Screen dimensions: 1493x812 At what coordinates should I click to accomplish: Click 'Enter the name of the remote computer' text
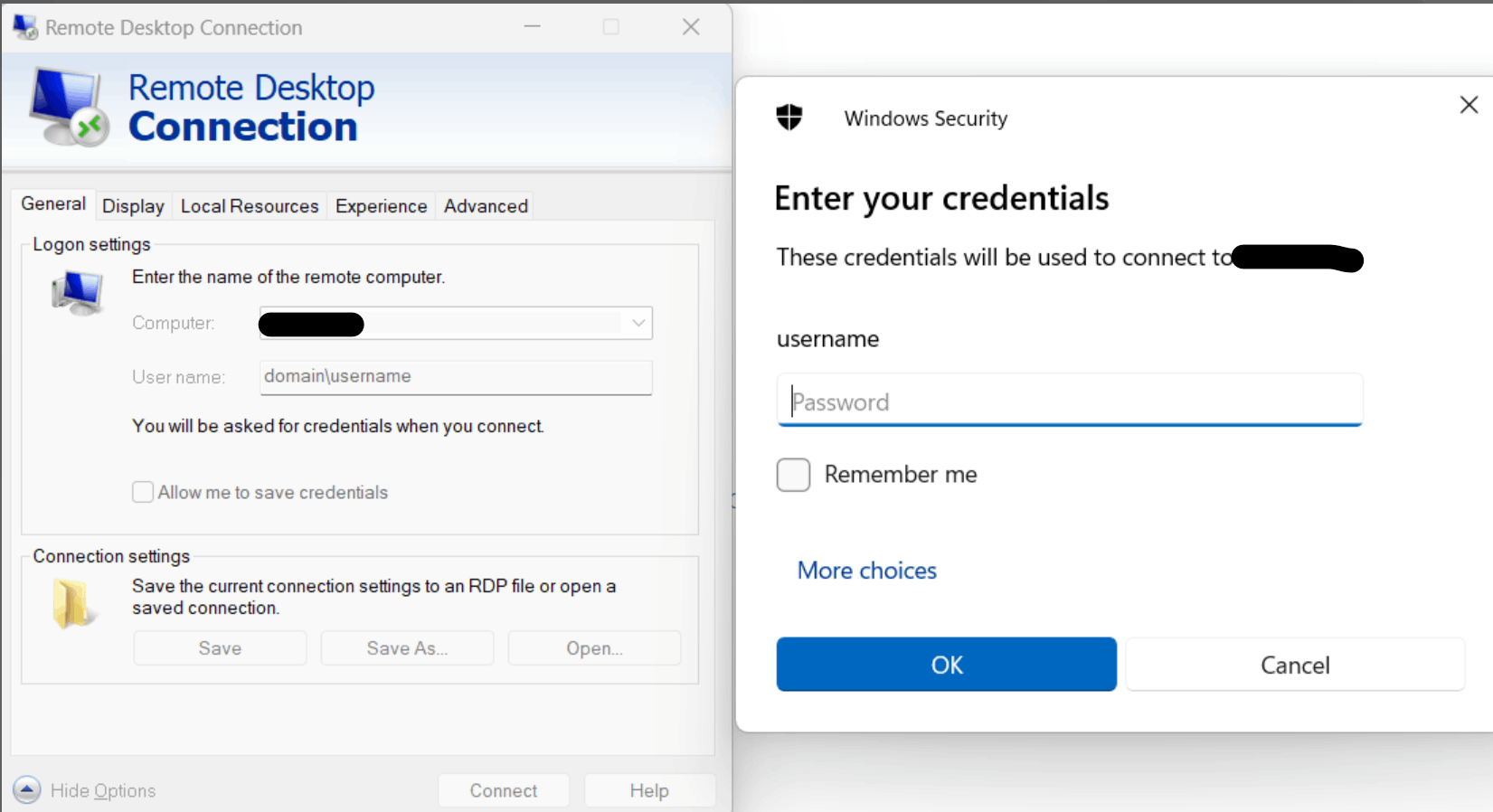[288, 277]
